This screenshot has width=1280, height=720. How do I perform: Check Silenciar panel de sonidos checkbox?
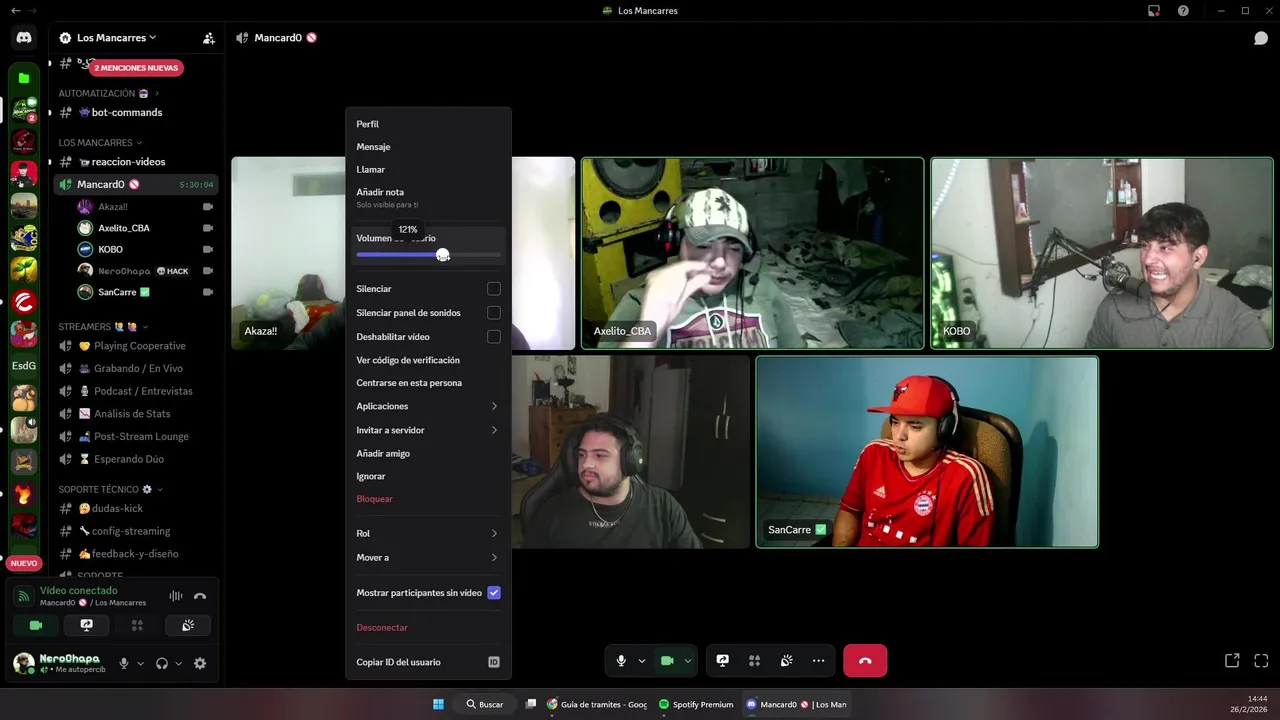click(x=493, y=313)
